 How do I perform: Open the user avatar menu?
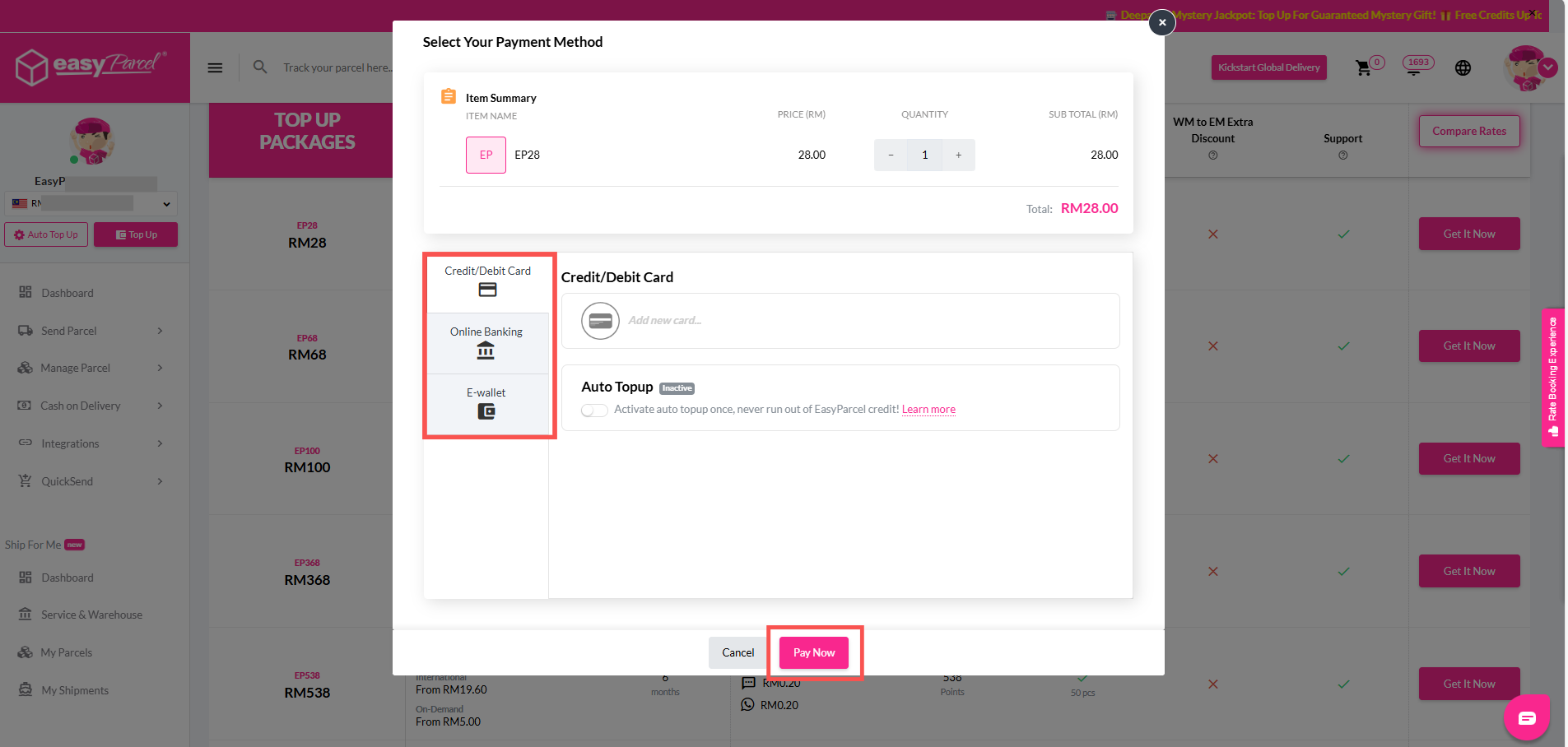pos(1530,67)
